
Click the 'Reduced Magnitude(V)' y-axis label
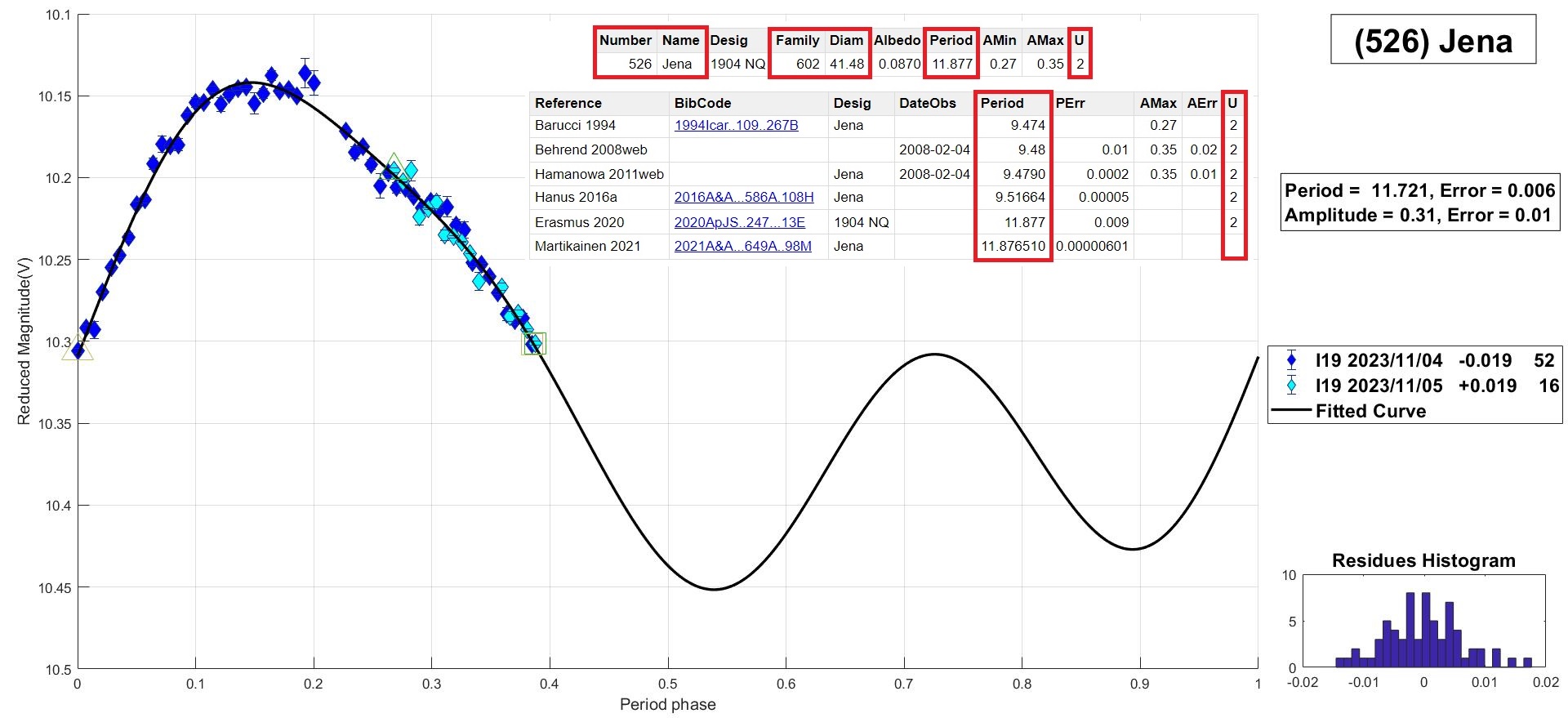point(24,341)
